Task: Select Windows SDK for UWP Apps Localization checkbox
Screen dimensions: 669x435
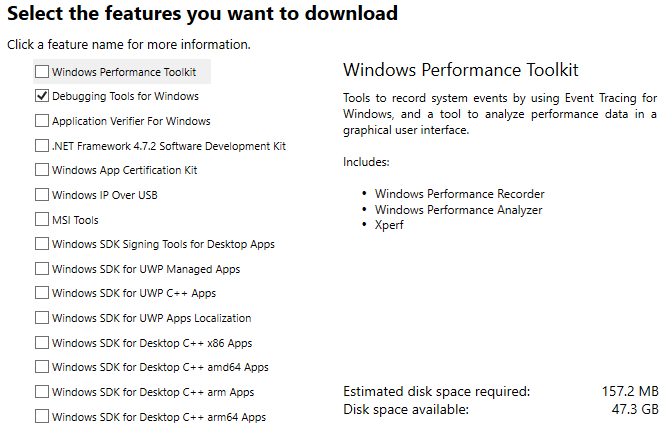Action: [41, 318]
